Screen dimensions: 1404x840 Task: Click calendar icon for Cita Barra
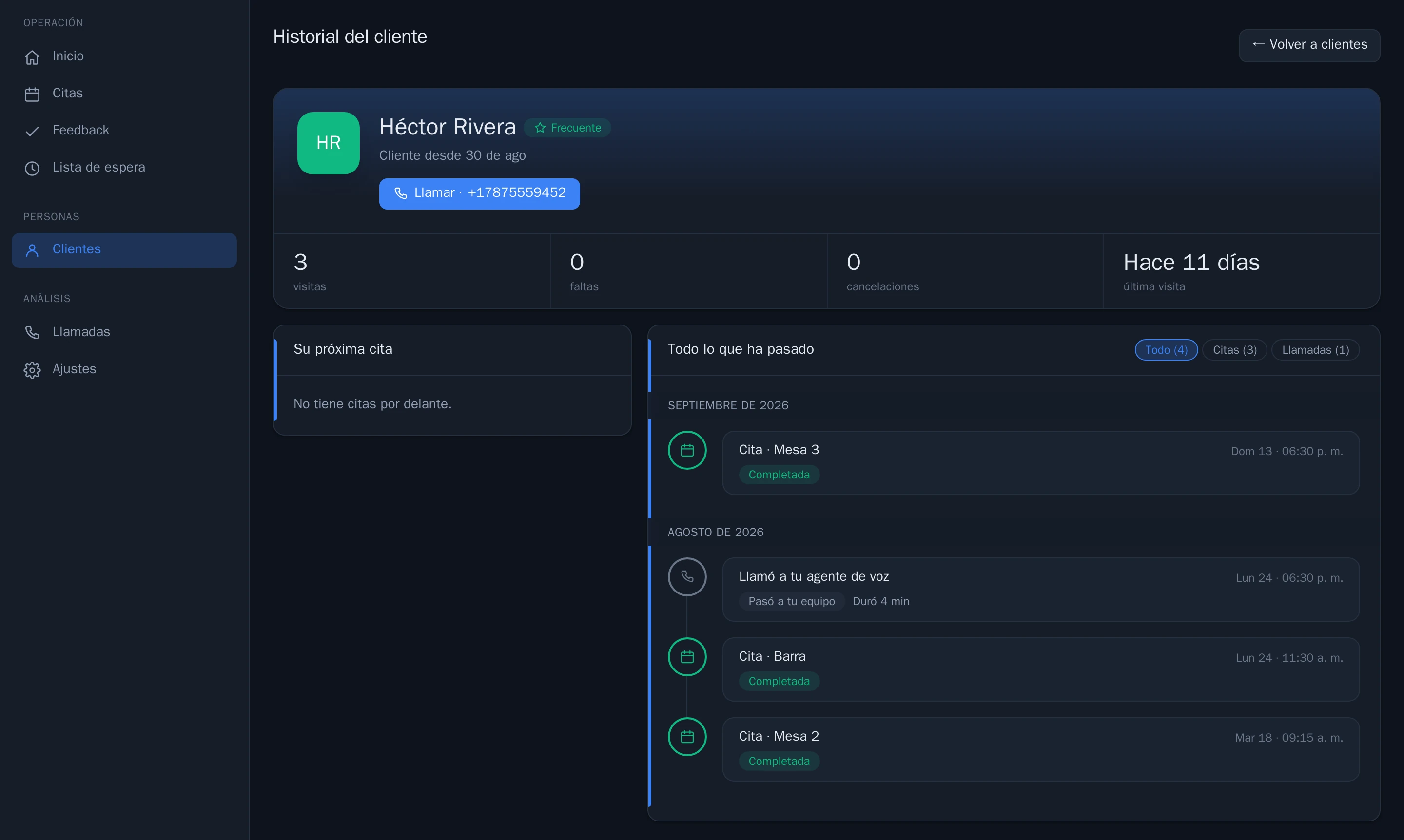(x=687, y=657)
